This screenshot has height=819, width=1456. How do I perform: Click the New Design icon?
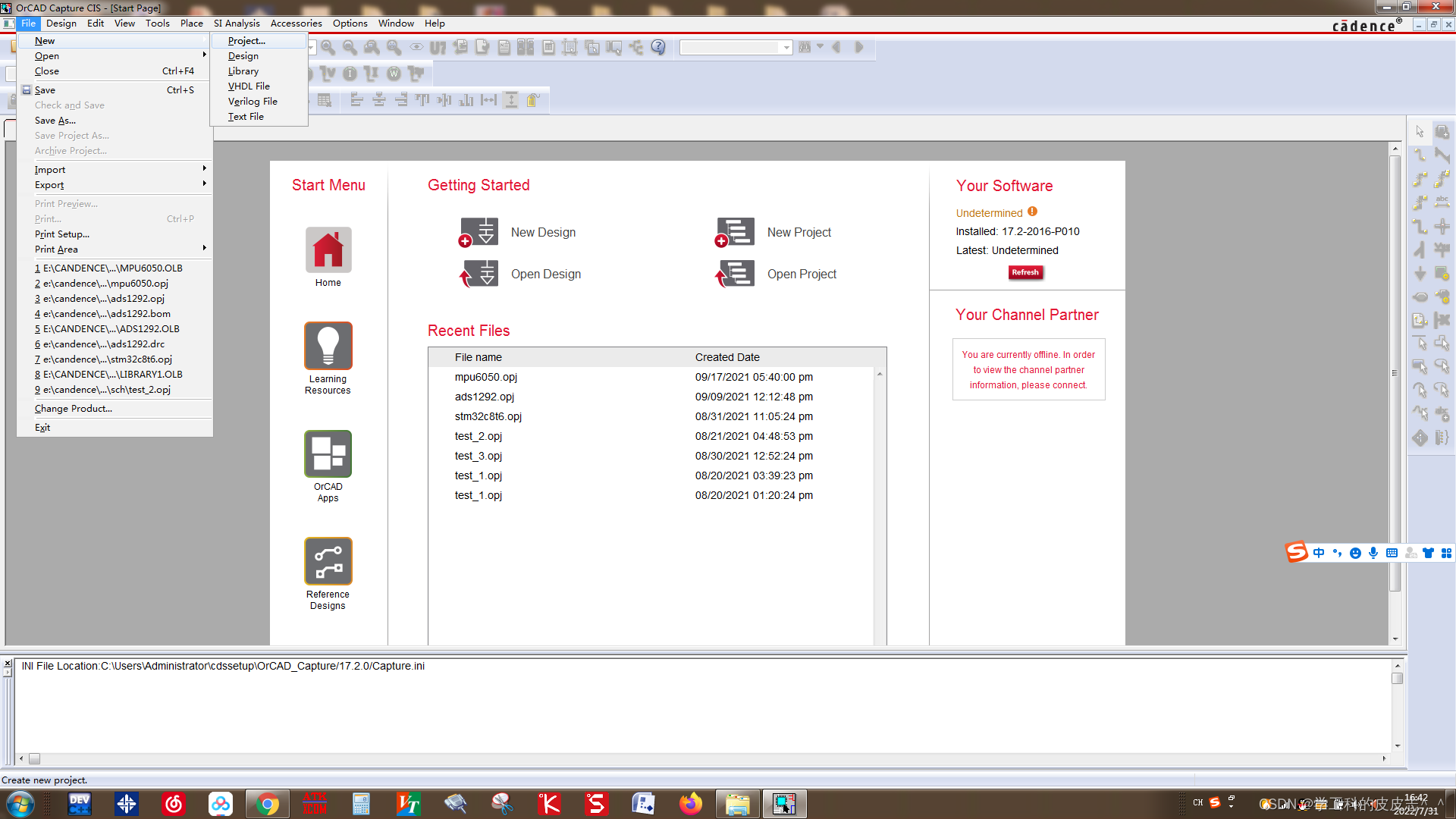point(479,232)
